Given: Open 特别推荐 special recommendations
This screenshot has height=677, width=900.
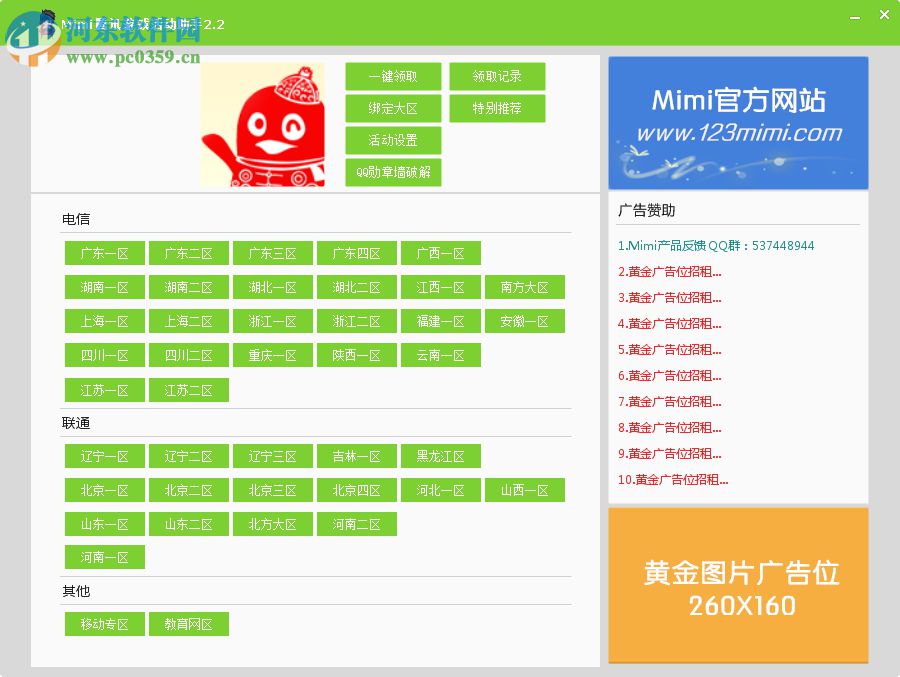Looking at the screenshot, I should 497,108.
